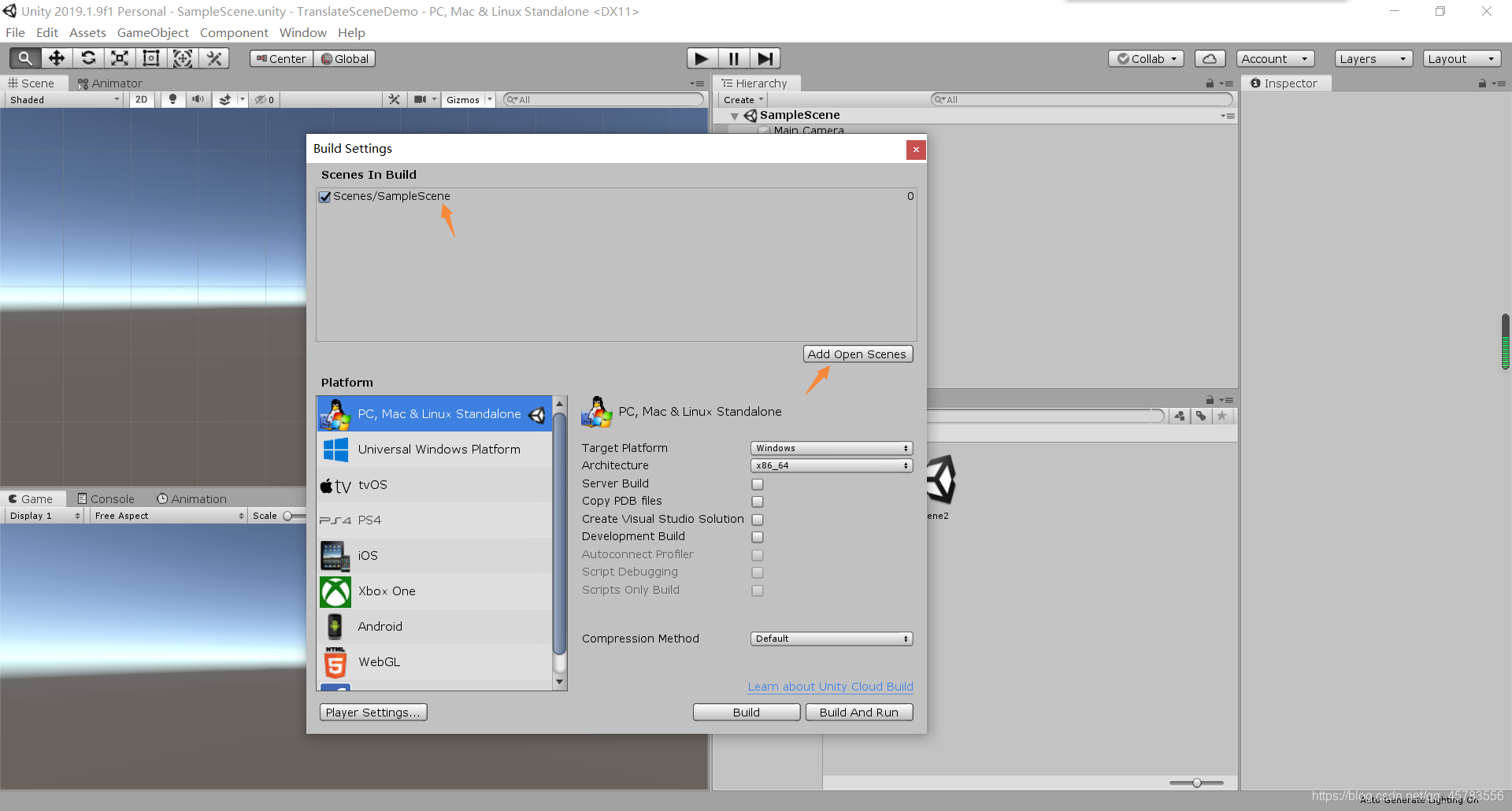The image size is (1512, 811).
Task: Select the Move tool
Action: click(57, 58)
